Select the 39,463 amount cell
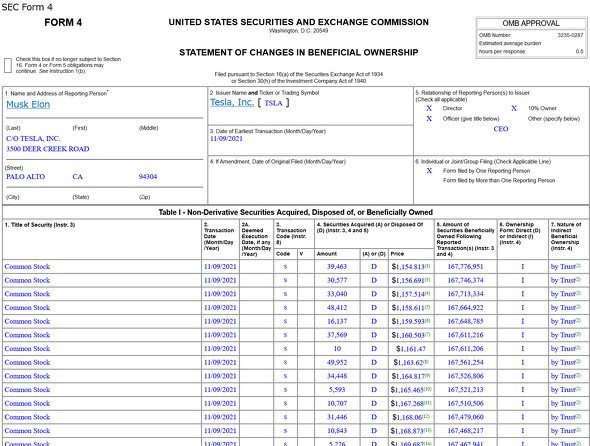Screen dimensions: 590x446 [337, 266]
